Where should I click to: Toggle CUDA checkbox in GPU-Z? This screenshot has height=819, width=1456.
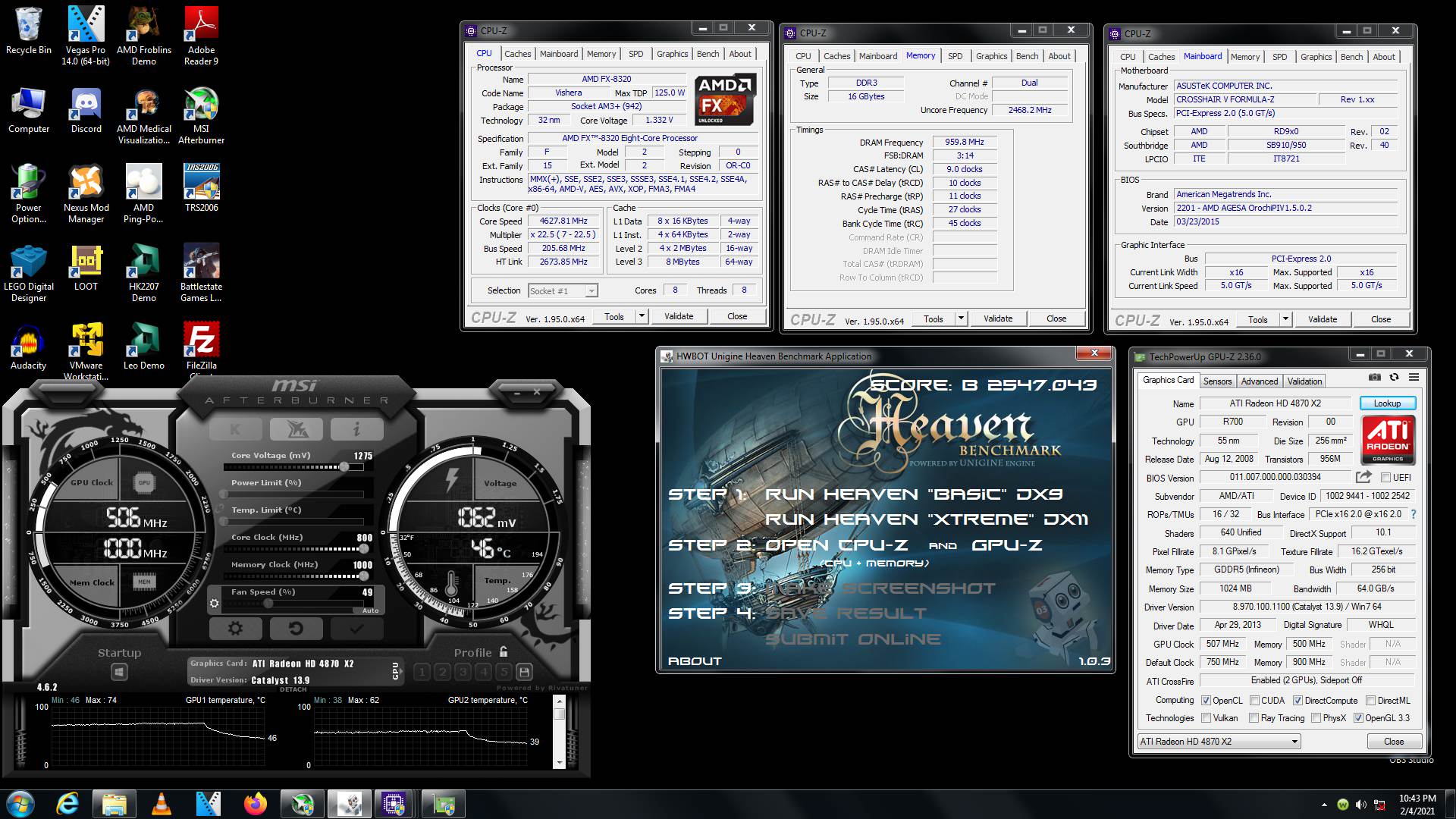pyautogui.click(x=1254, y=701)
